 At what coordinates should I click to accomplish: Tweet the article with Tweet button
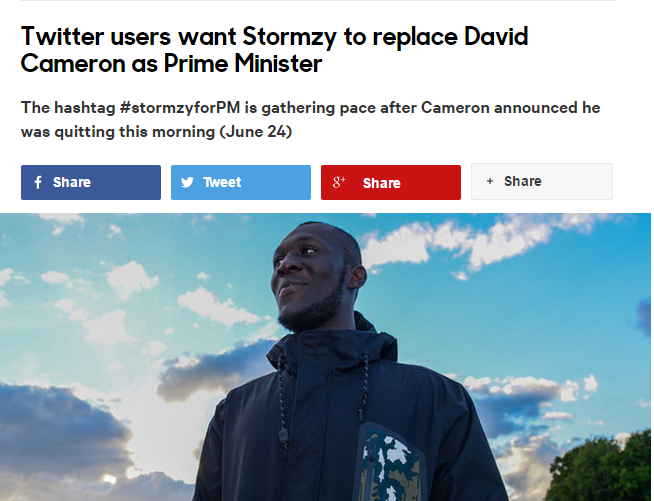coord(241,182)
